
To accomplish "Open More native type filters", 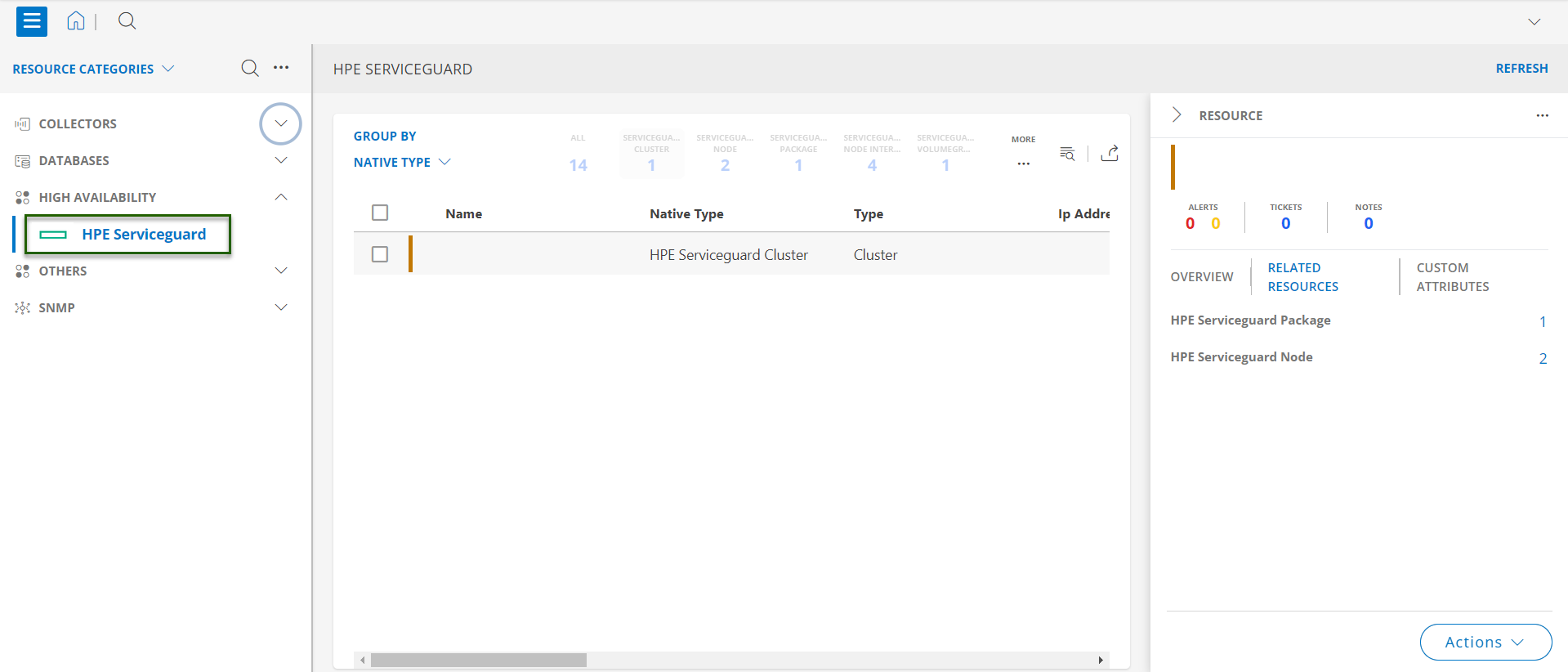I will pos(1023,153).
